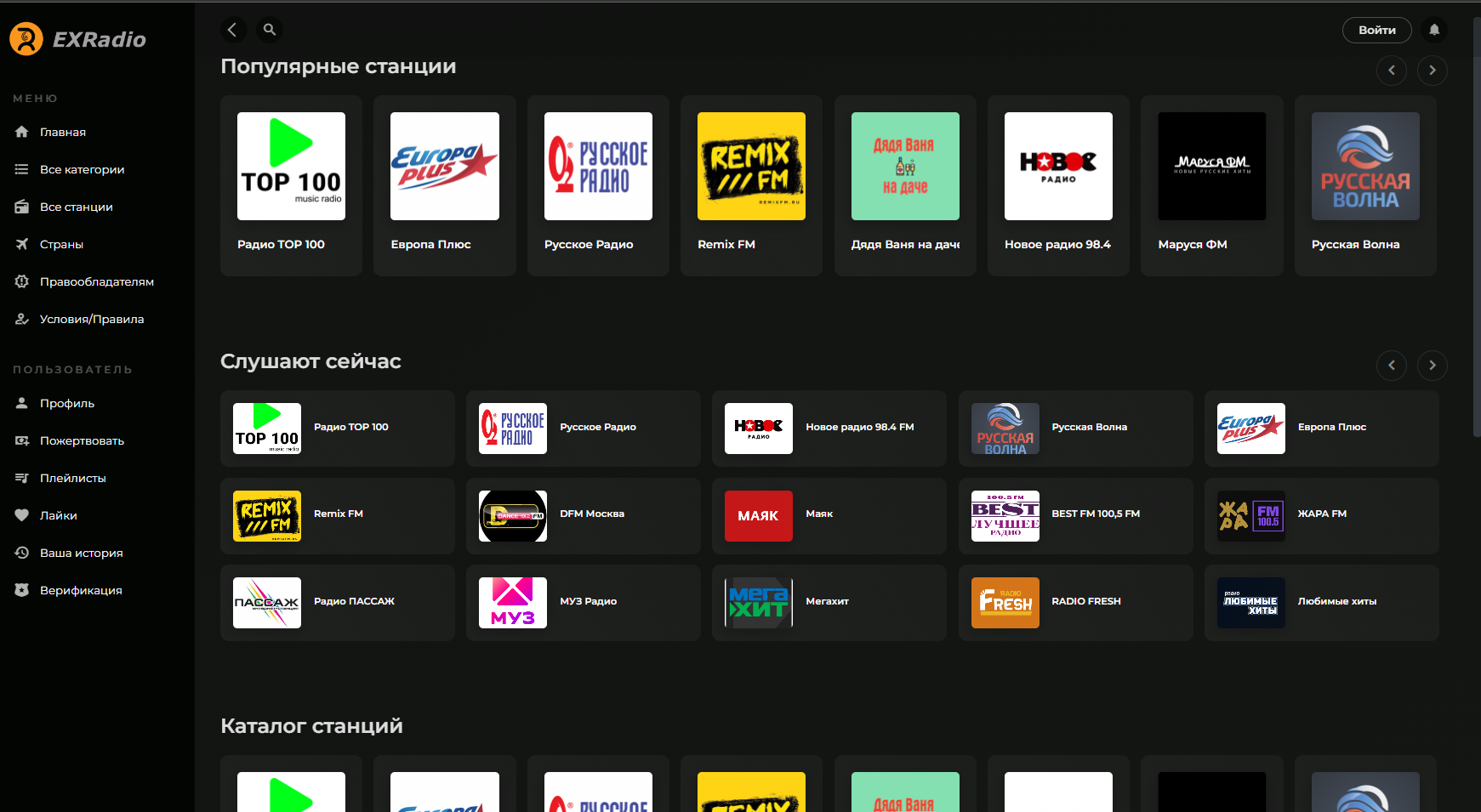The image size is (1481, 812).
Task: Click the МУЗ Радио station logo
Action: [x=513, y=603]
